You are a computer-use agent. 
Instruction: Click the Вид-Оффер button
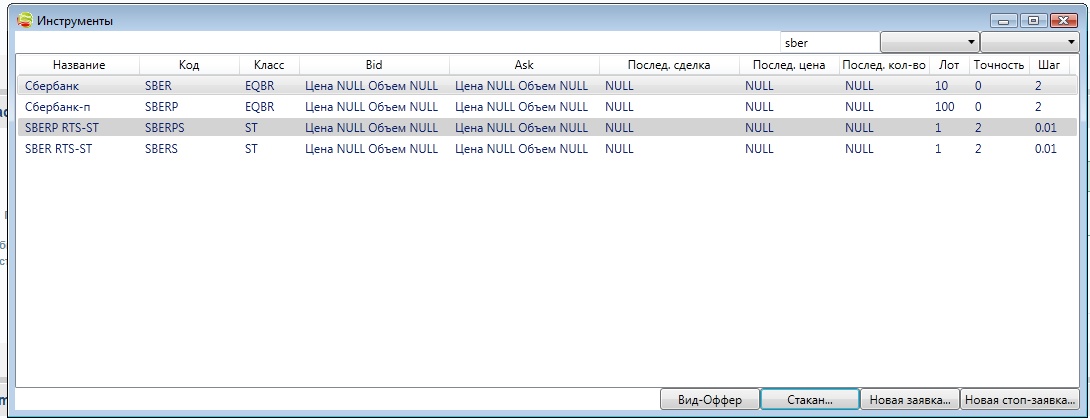coord(710,400)
